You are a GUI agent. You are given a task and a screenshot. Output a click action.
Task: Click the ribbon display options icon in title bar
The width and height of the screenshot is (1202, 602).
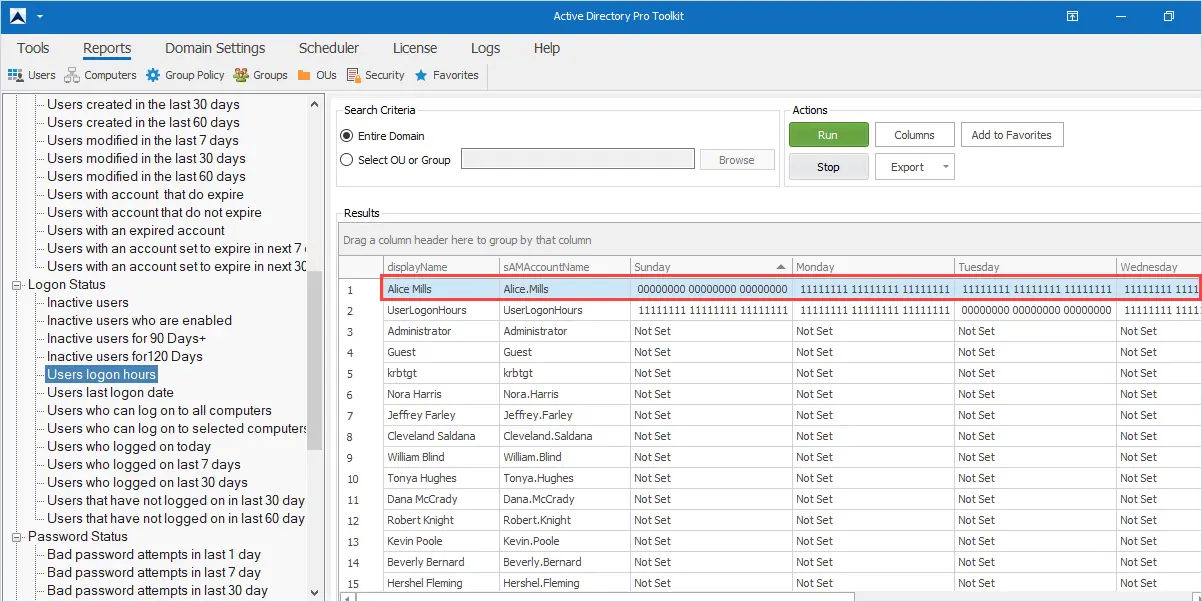click(x=1072, y=16)
